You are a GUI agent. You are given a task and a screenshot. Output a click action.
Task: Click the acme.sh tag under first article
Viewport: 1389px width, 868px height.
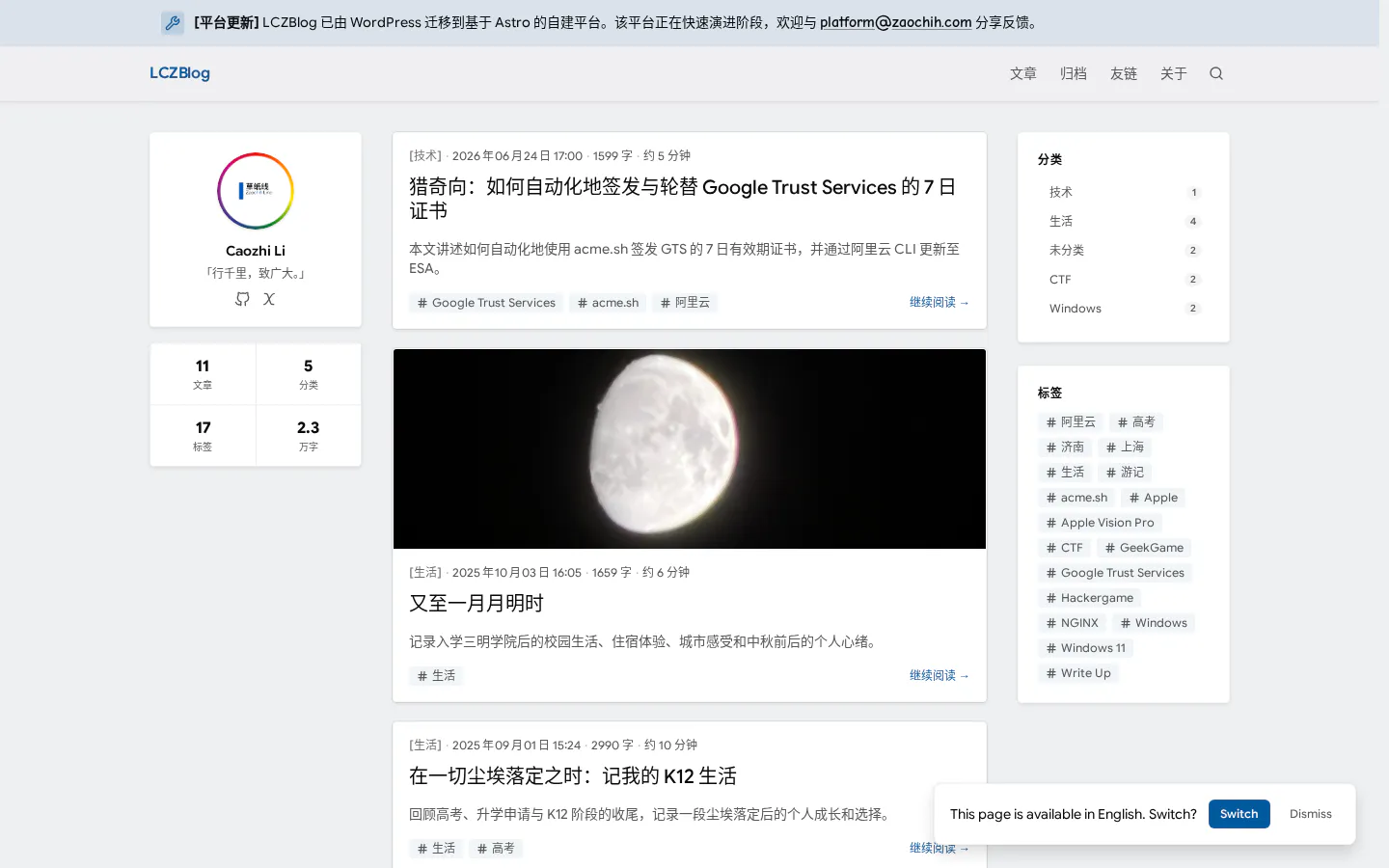(608, 303)
